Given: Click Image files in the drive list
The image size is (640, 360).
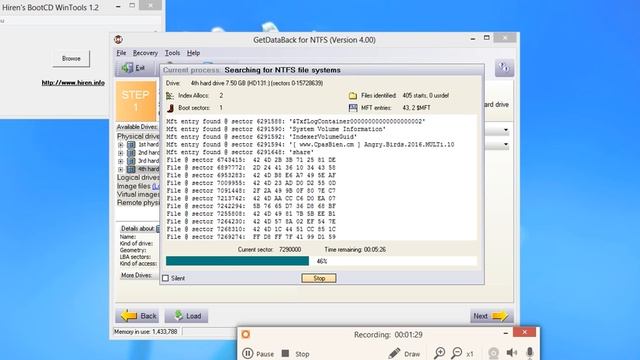Looking at the screenshot, I should point(134,186).
